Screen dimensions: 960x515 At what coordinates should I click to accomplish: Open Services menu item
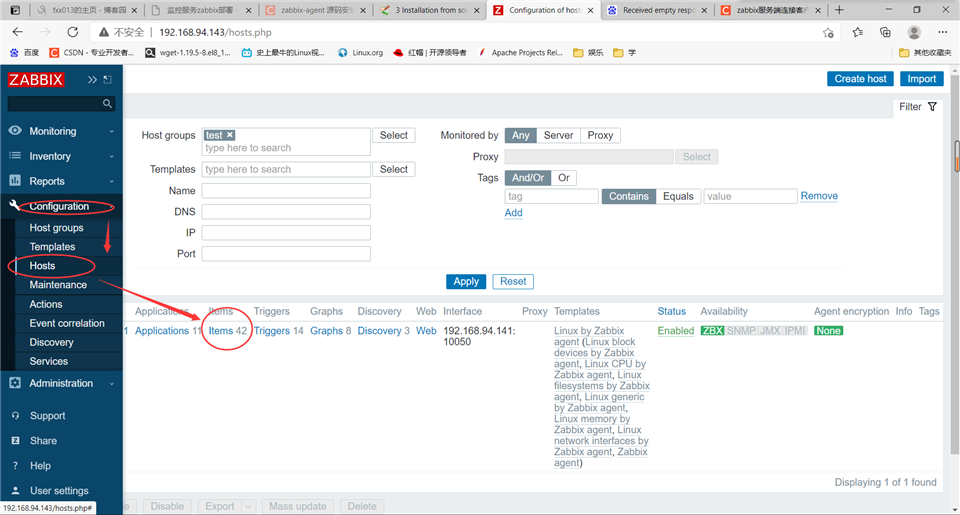[x=48, y=361]
